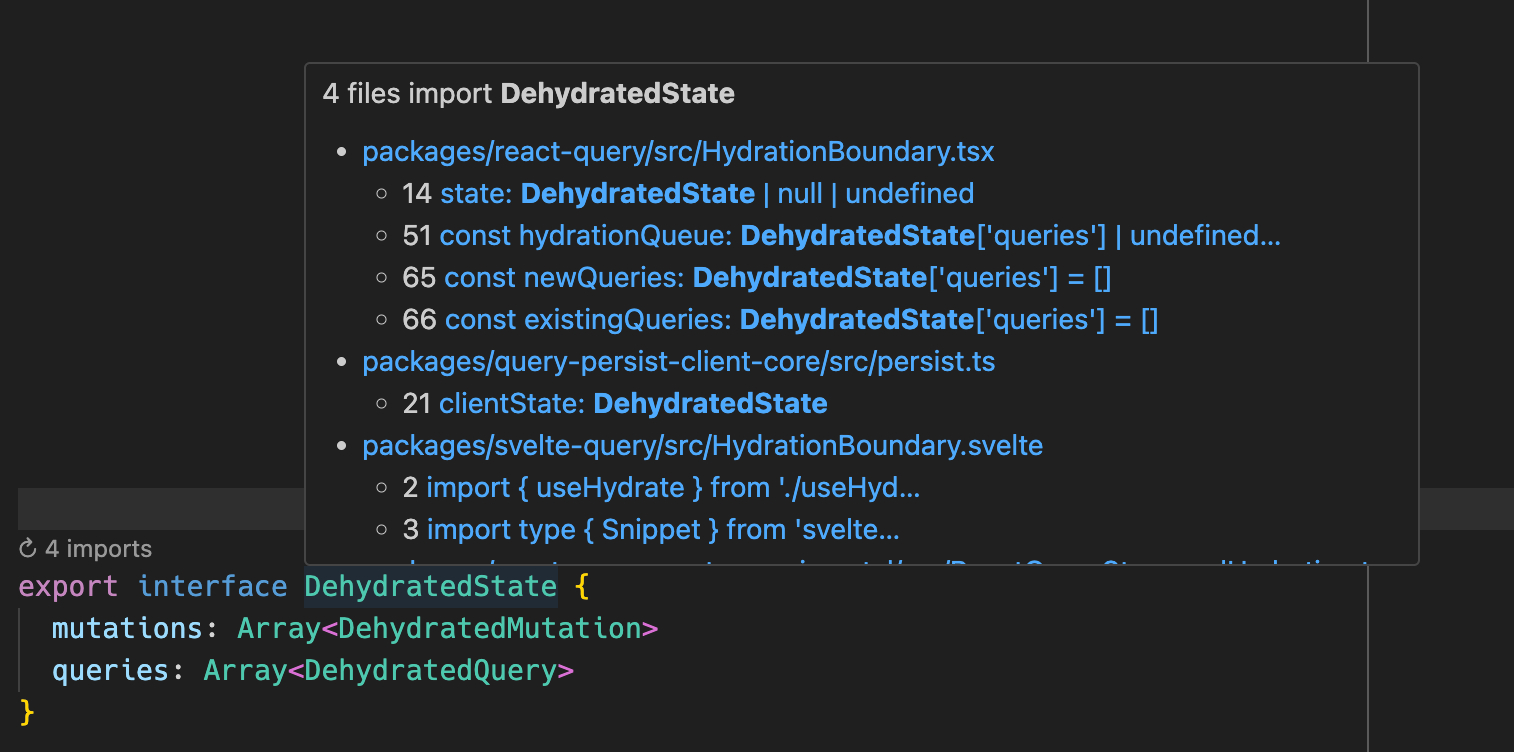Open packages/react-query/src/HydrationBoundary.tsx link
Image resolution: width=1514 pixels, height=752 pixels.
pyautogui.click(x=678, y=151)
